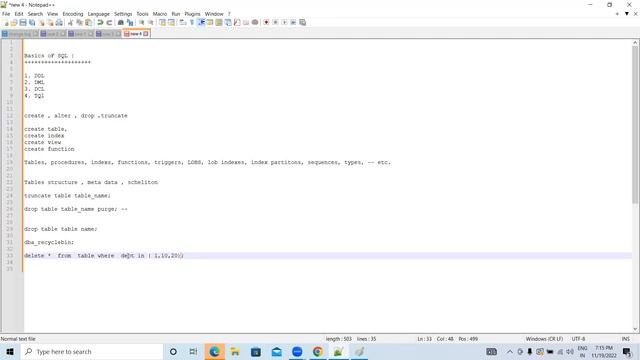
Task: Click the Windows Start button
Action: [10, 351]
